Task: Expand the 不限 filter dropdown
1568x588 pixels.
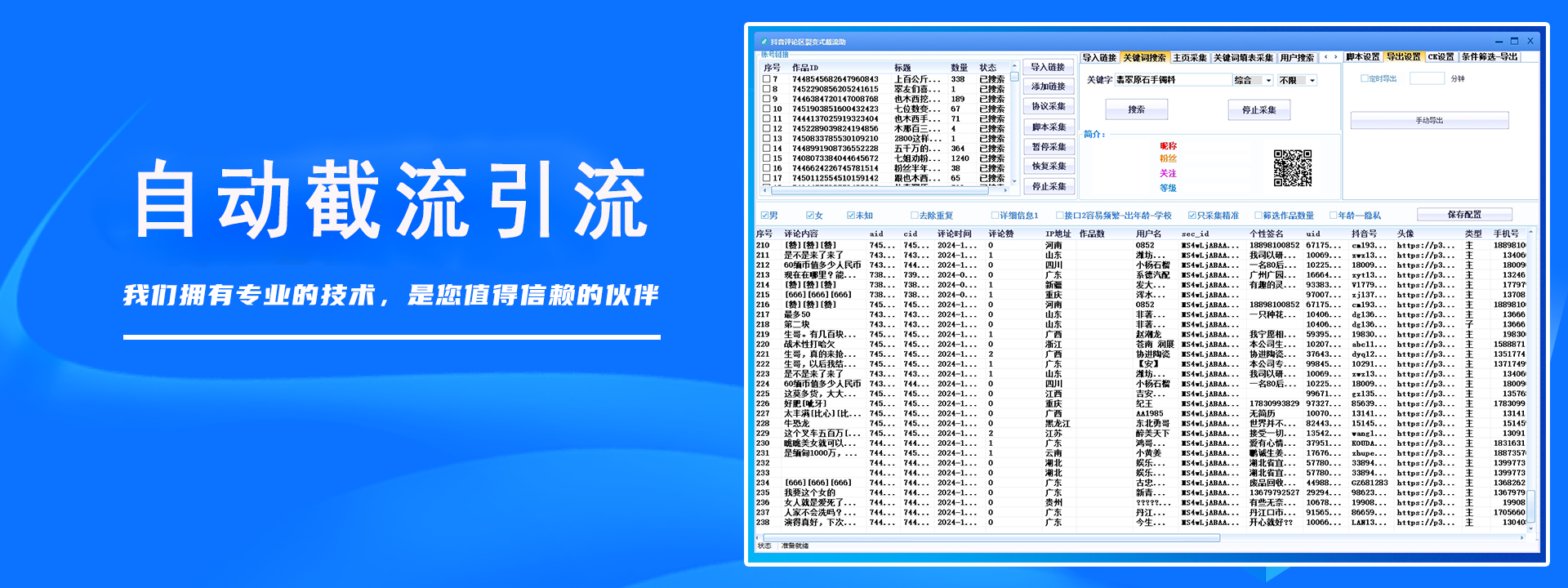Action: click(x=1312, y=80)
